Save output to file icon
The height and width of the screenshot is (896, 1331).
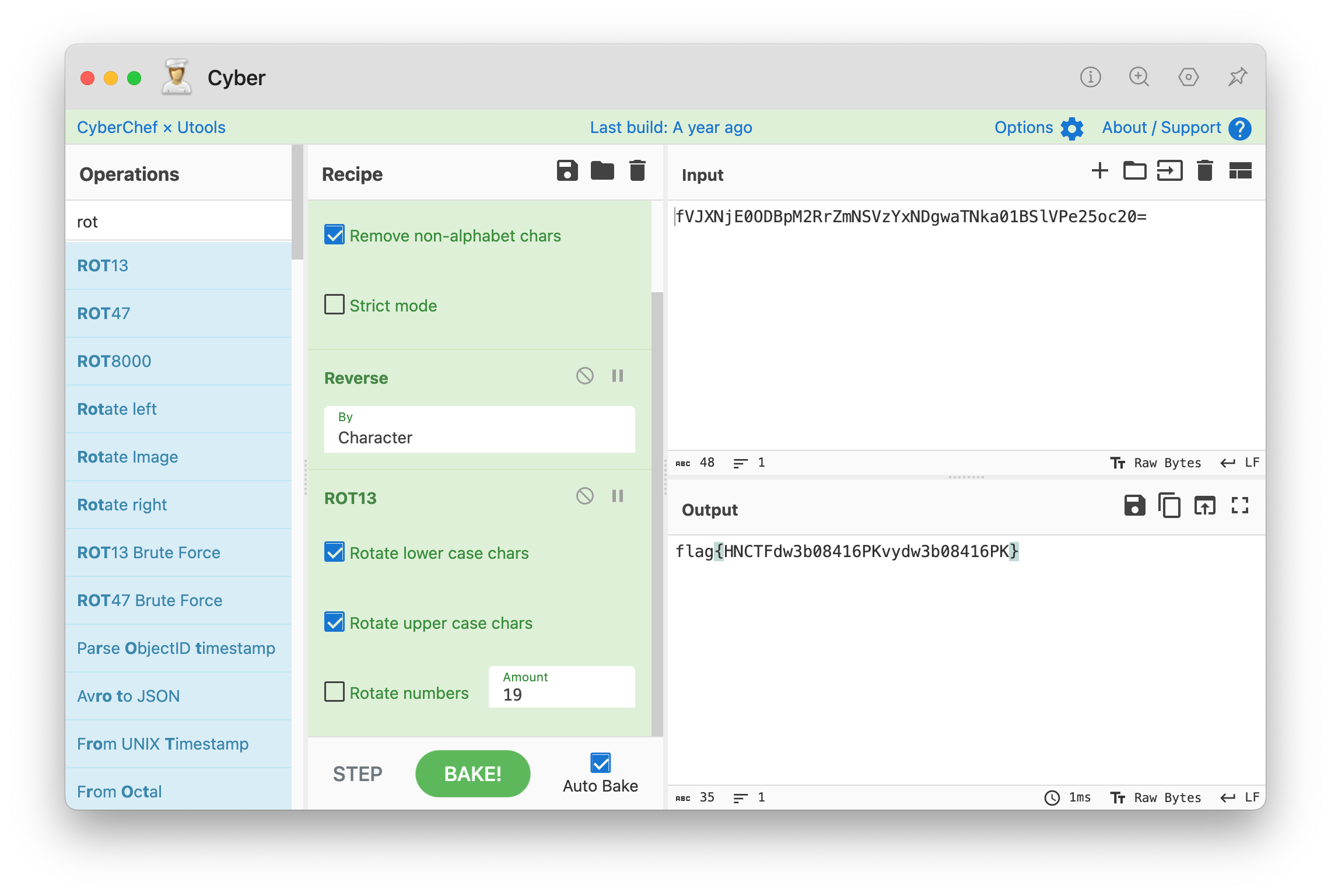tap(1134, 505)
